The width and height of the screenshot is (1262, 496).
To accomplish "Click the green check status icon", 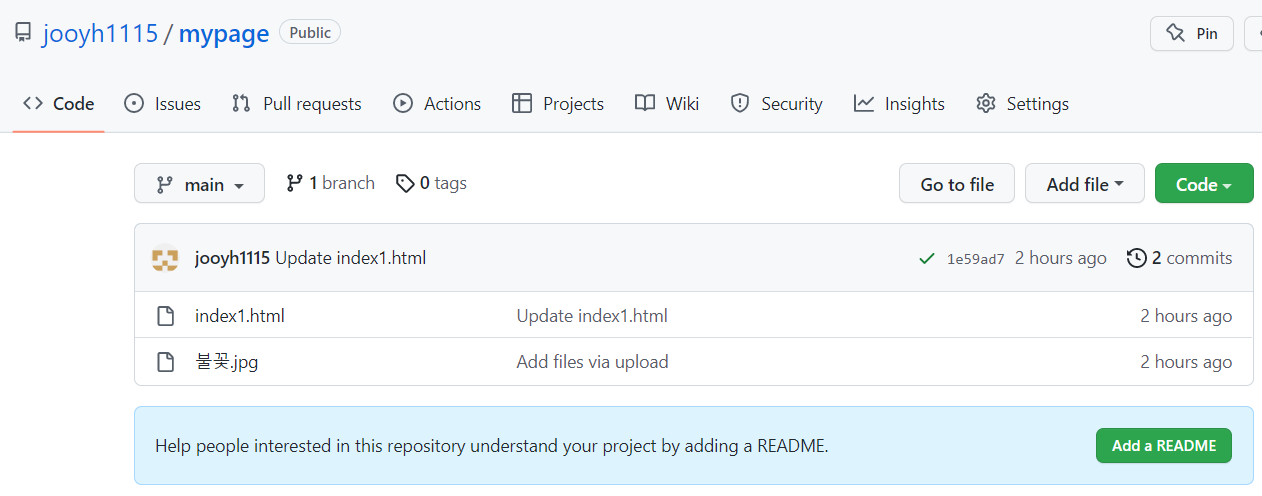I will pyautogui.click(x=927, y=259).
